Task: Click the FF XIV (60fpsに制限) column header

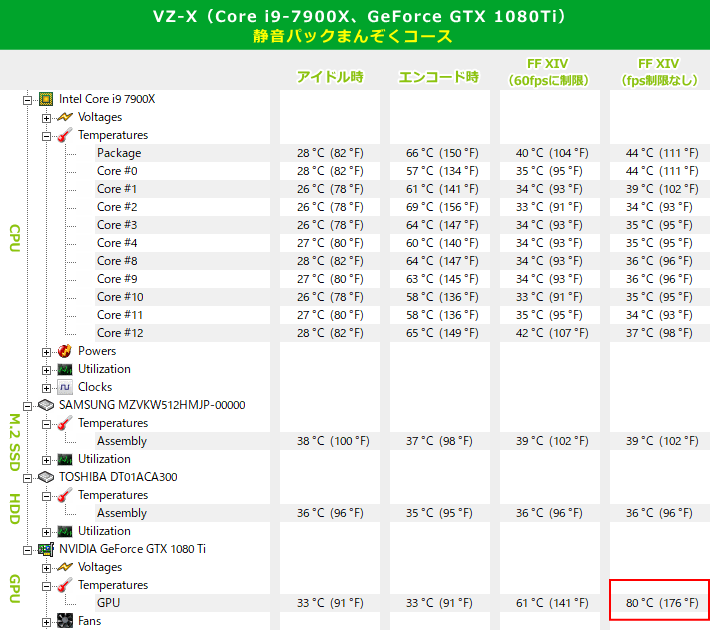Action: [x=548, y=72]
